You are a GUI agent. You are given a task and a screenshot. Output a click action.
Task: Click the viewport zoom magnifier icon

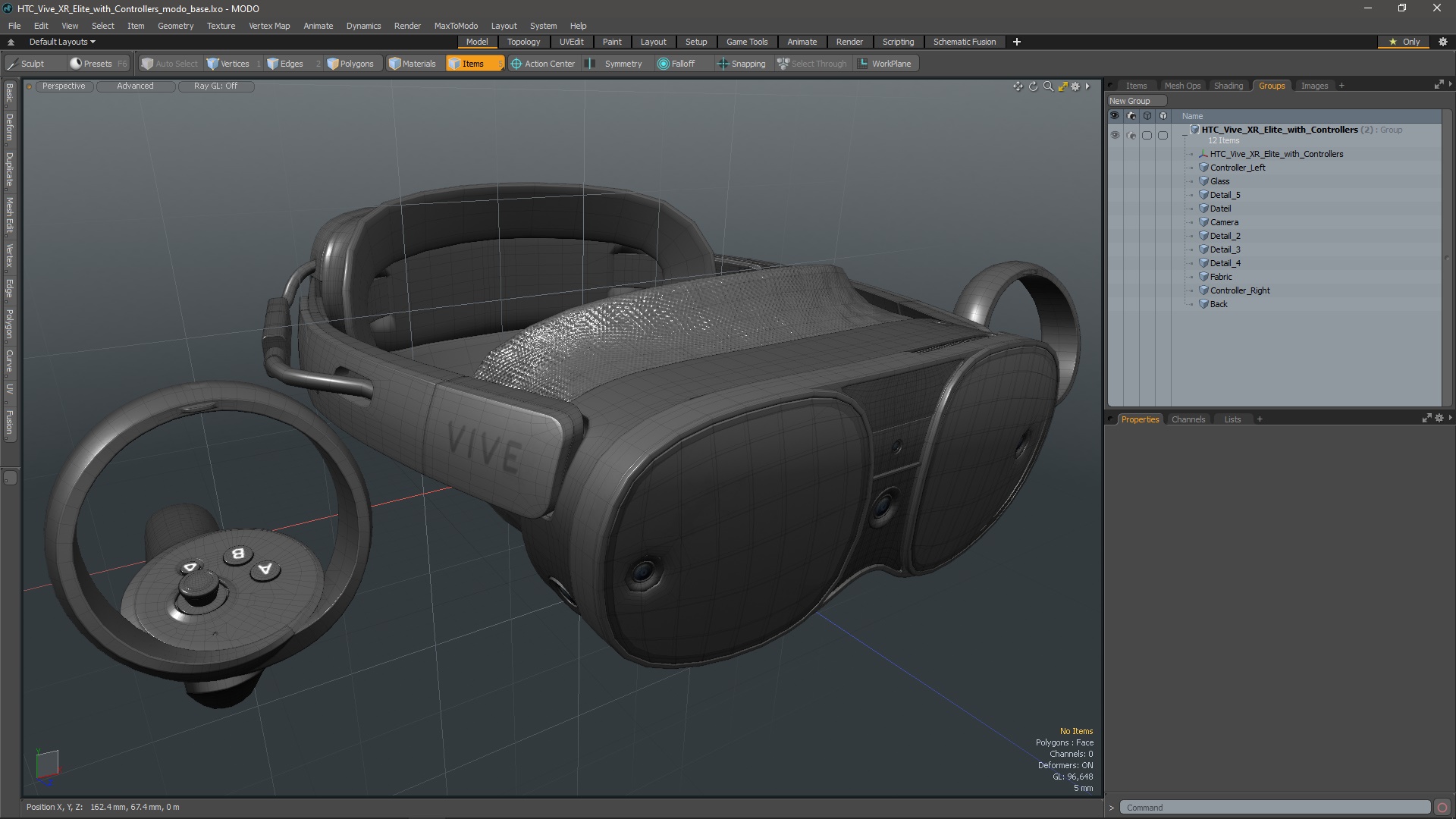[x=1048, y=86]
